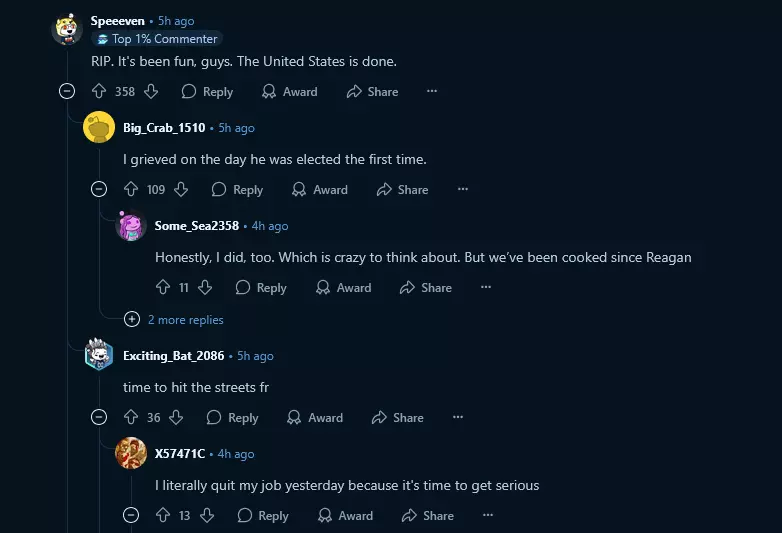
Task: Downvote Speeeven's comment with 358 points
Action: click(x=151, y=91)
